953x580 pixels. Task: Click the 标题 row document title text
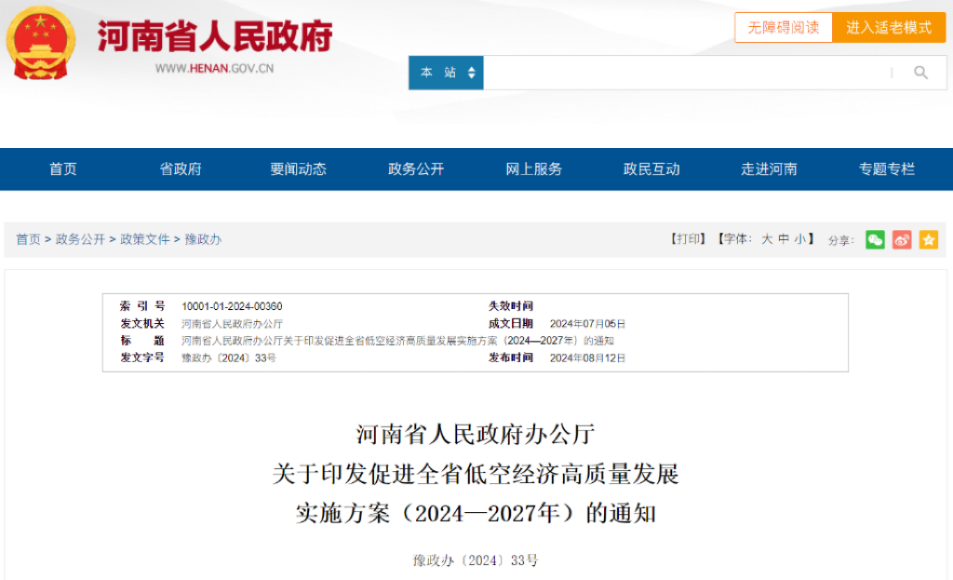(x=397, y=341)
